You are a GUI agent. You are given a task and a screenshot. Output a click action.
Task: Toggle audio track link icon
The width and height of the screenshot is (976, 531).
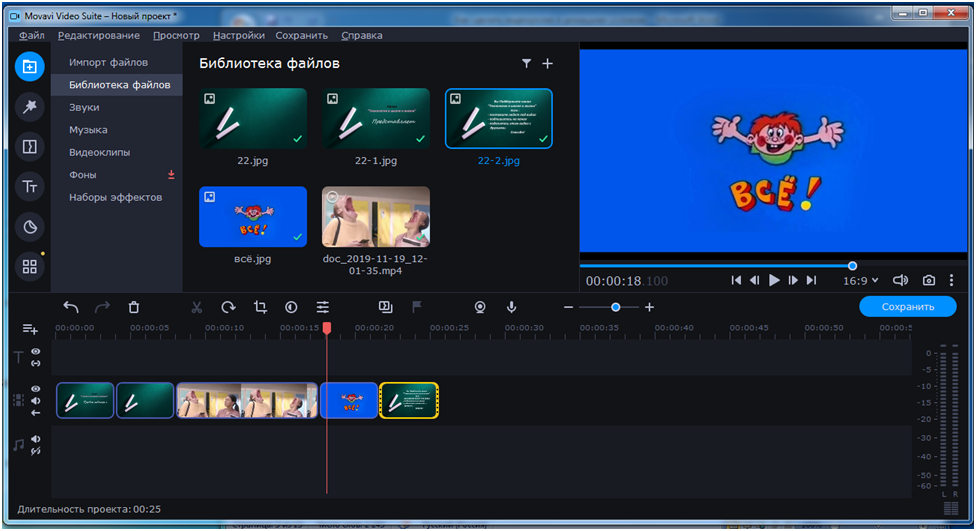click(35, 451)
